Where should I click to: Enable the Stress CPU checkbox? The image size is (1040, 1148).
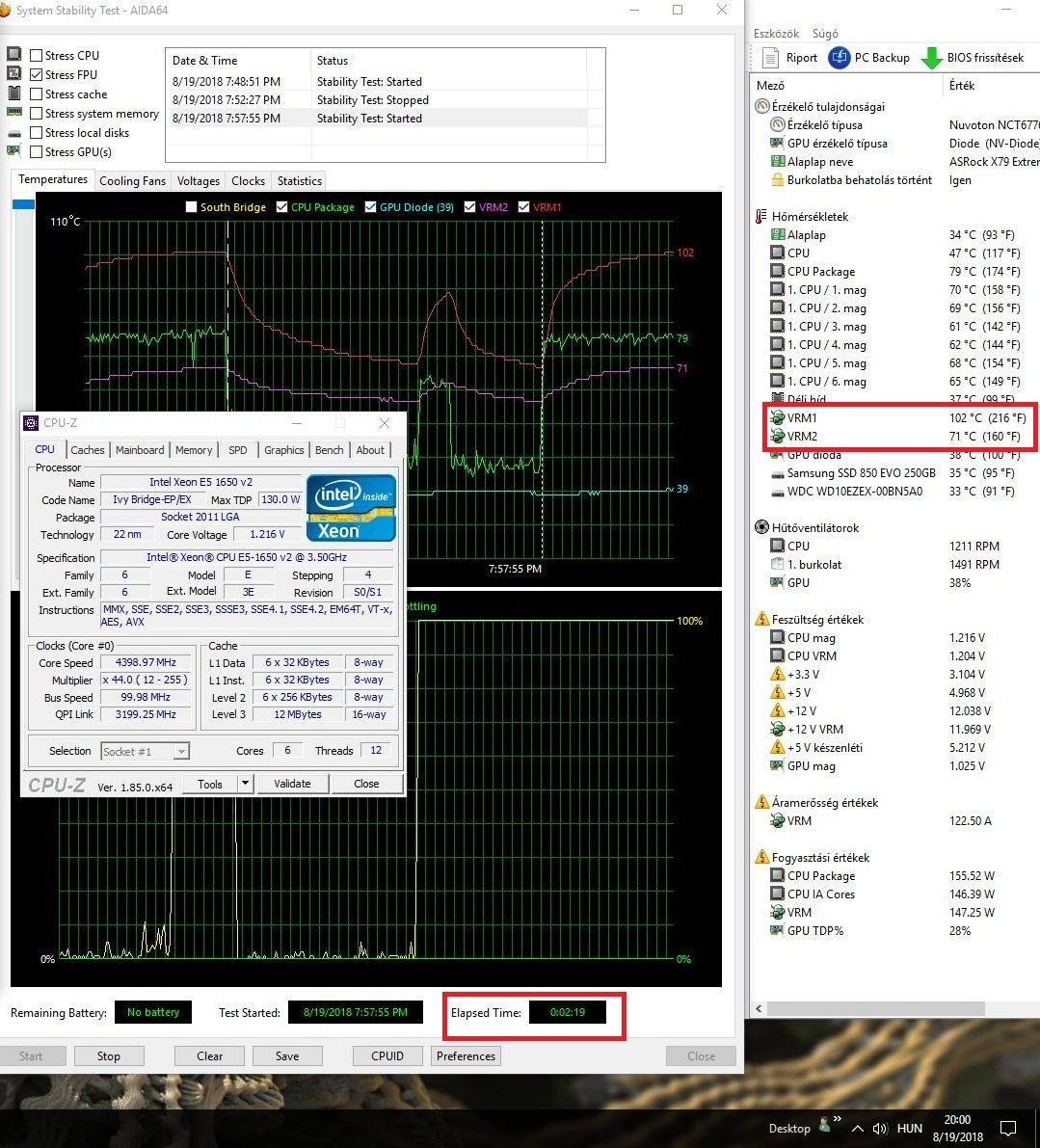[36, 55]
